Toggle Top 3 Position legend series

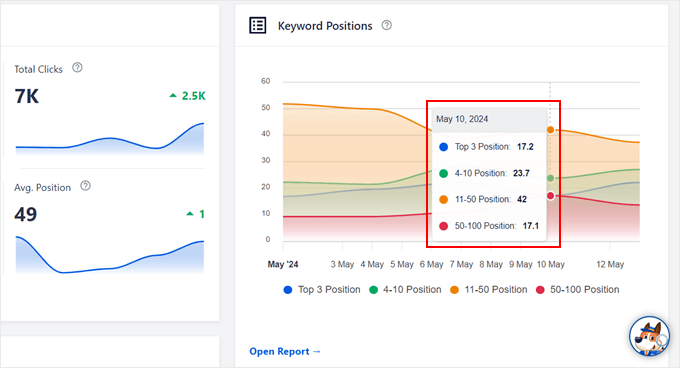click(x=322, y=290)
